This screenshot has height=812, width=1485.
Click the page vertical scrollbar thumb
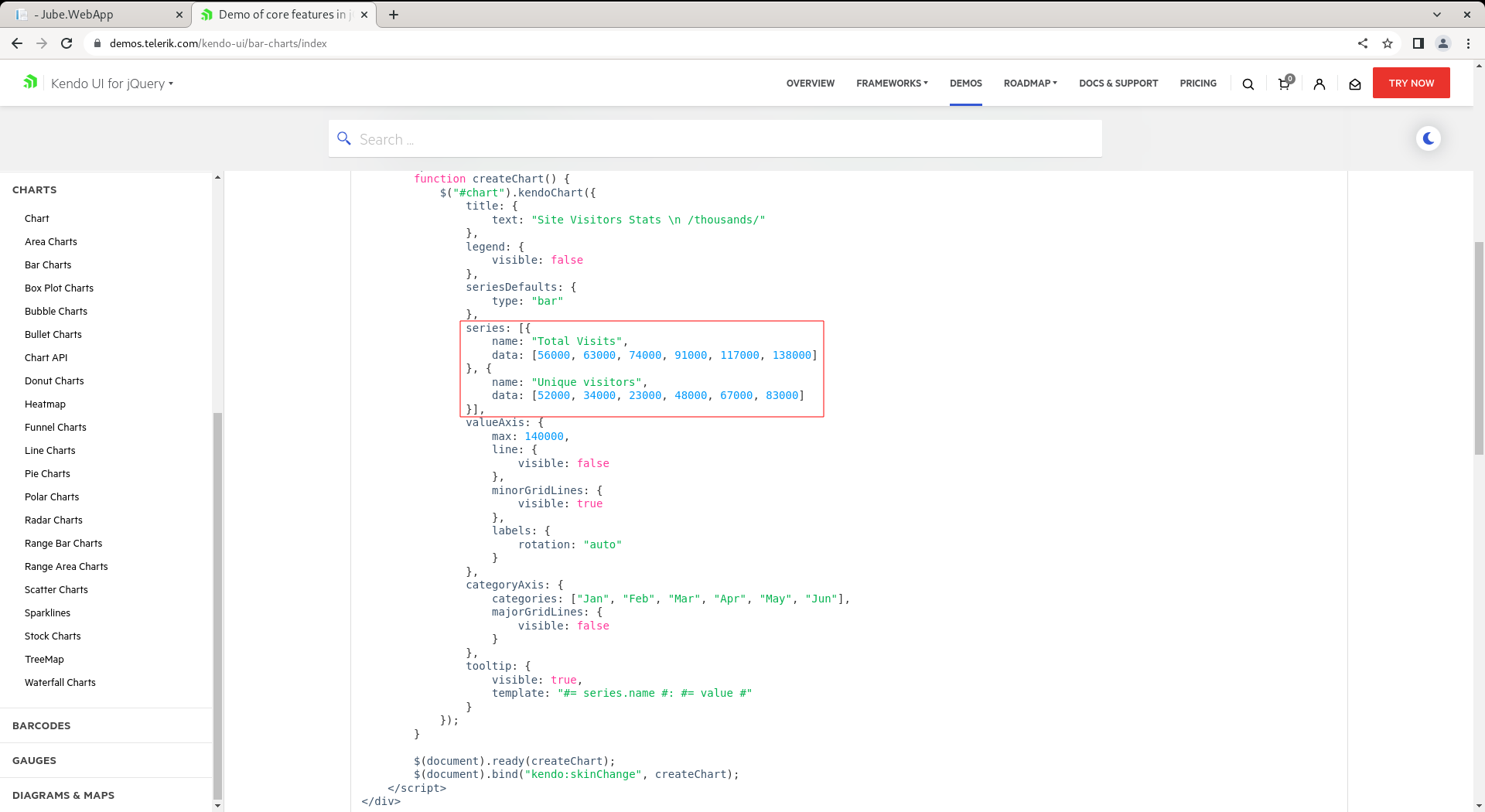point(1479,348)
